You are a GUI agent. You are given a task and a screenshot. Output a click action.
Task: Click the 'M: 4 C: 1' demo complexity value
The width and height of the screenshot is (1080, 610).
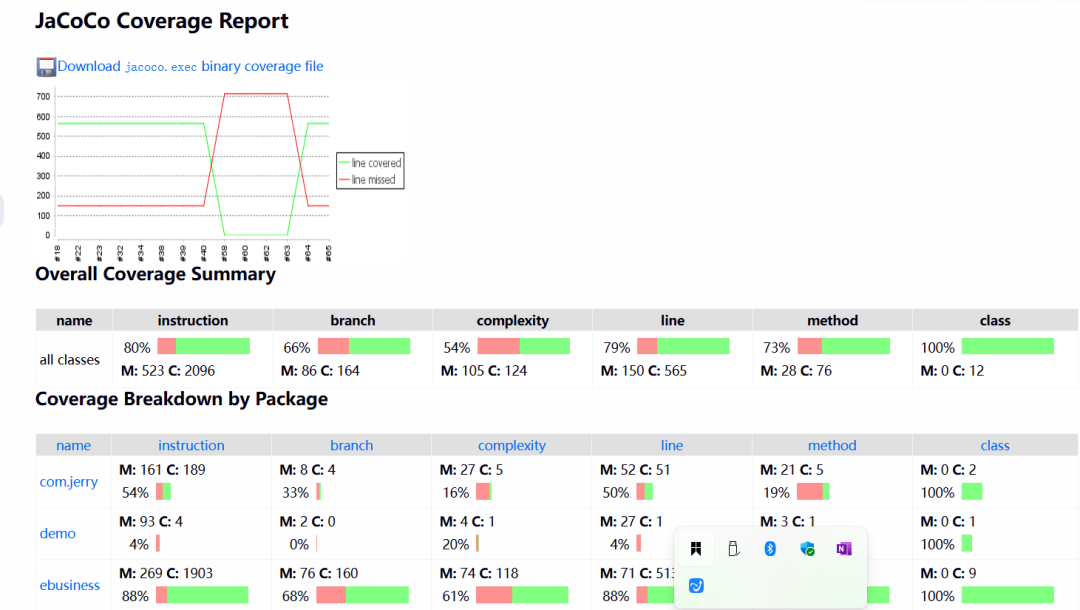click(468, 521)
